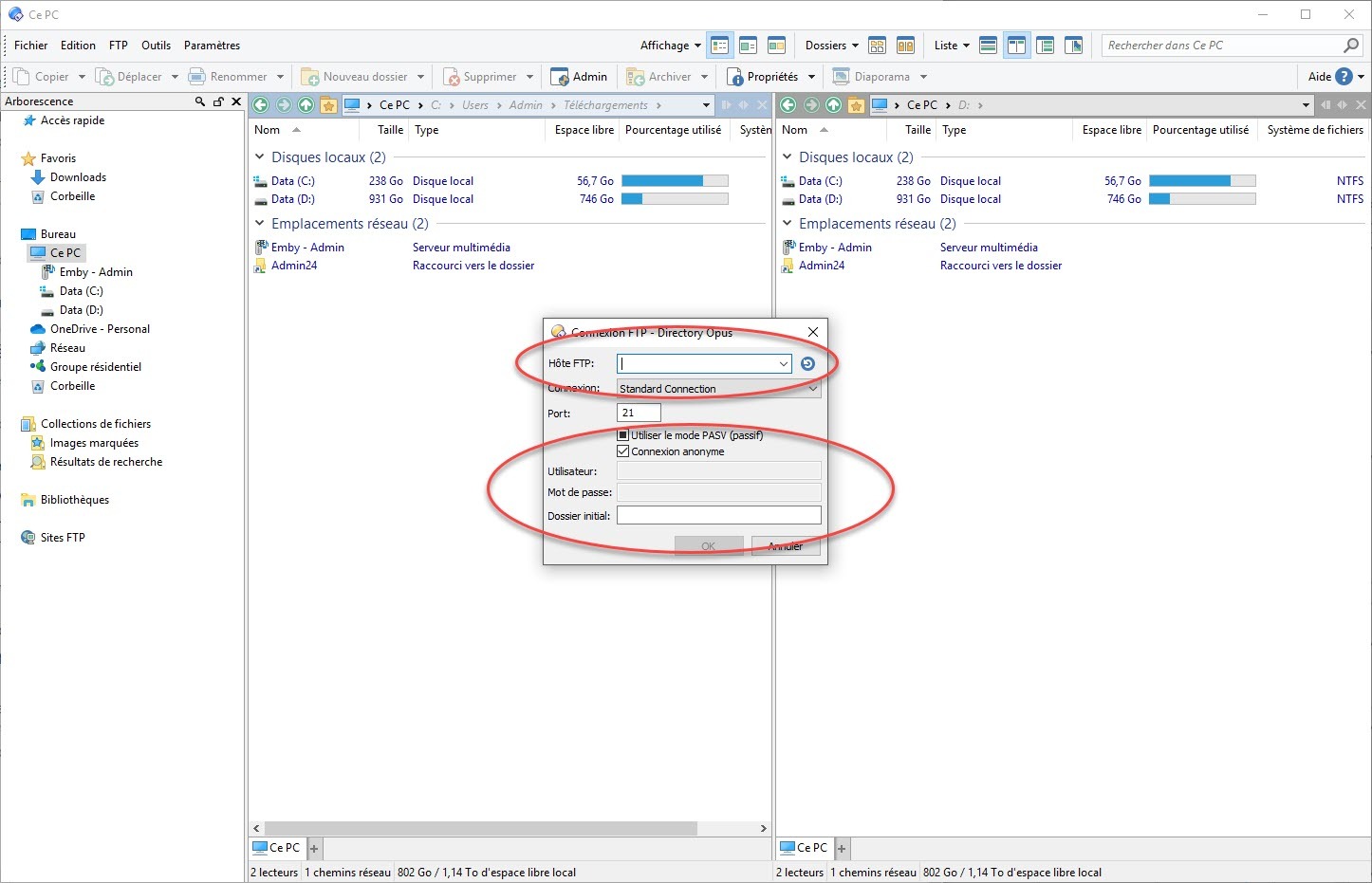Toggle Utiliser le mode PASV checkbox

tap(623, 435)
